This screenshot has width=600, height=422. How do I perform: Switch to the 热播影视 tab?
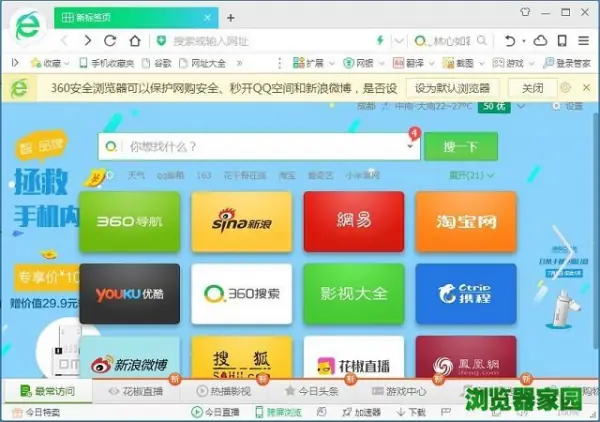(x=224, y=391)
